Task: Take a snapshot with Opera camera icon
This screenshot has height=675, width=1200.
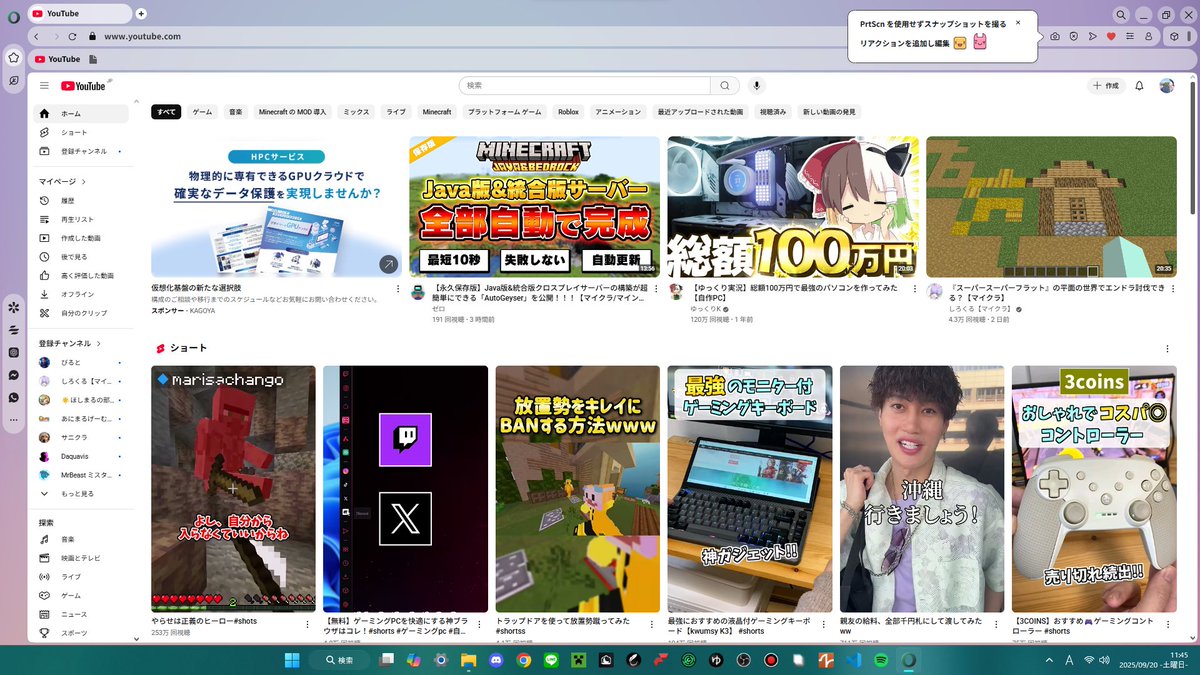Action: (x=1055, y=36)
